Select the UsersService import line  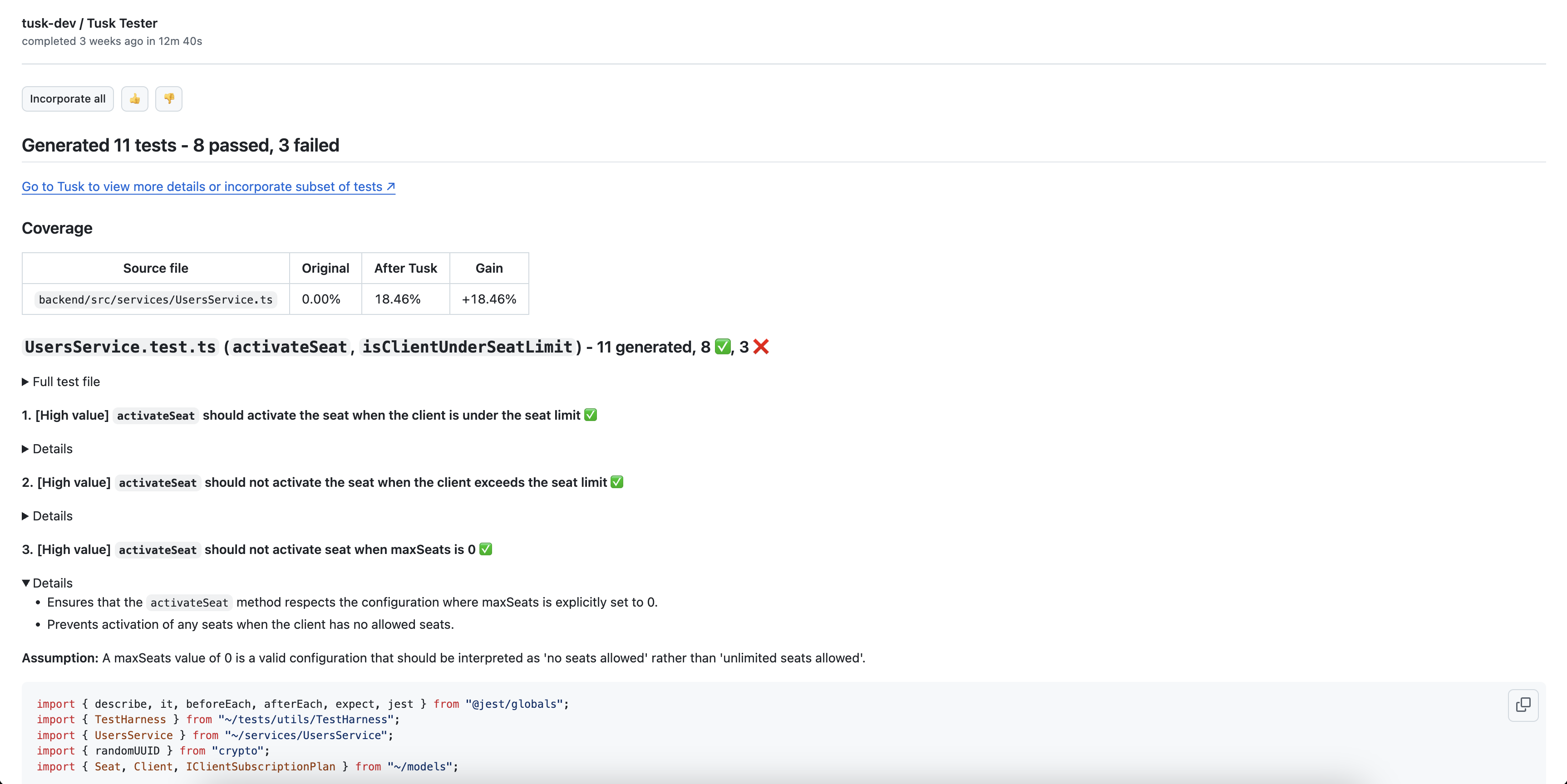coord(215,735)
